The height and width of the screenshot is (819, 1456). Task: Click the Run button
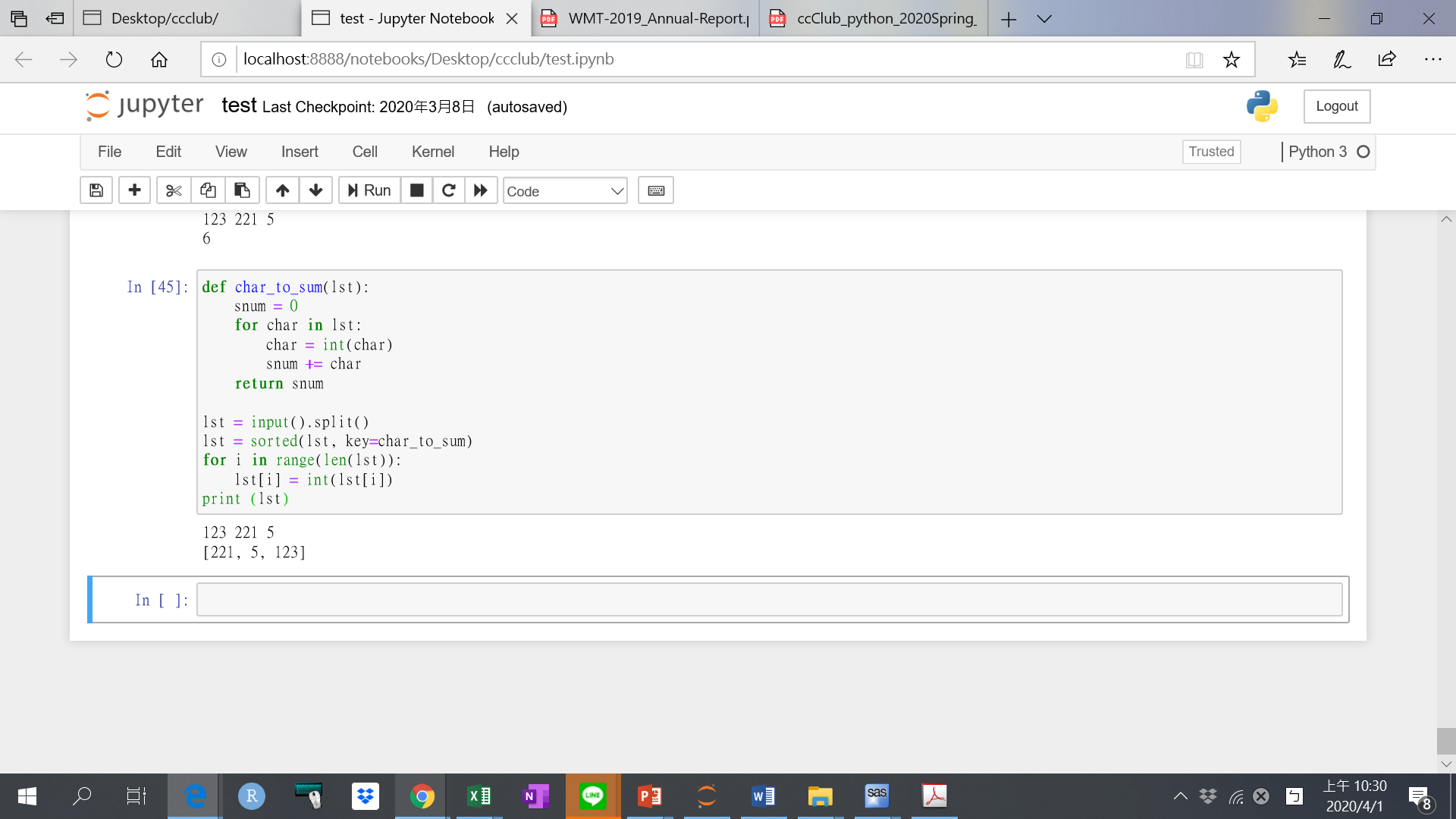tap(369, 190)
